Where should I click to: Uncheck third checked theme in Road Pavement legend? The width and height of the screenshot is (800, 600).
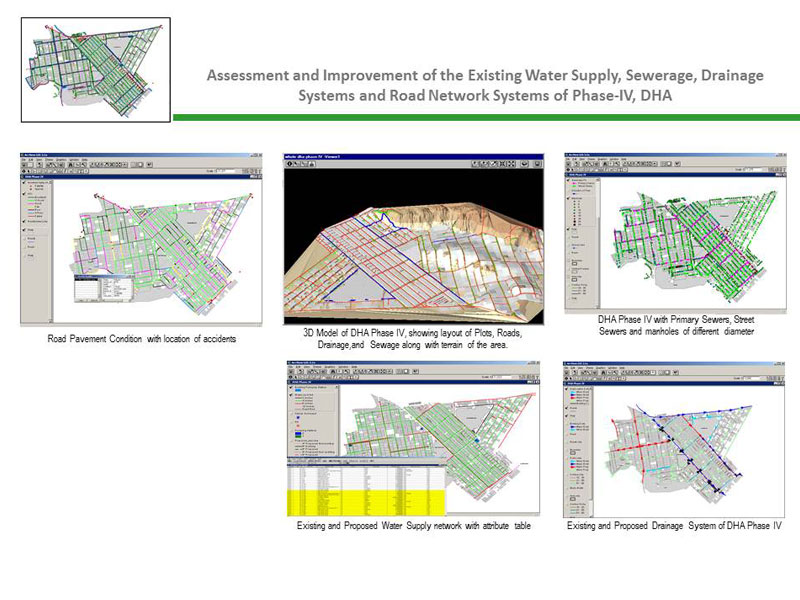tap(24, 221)
